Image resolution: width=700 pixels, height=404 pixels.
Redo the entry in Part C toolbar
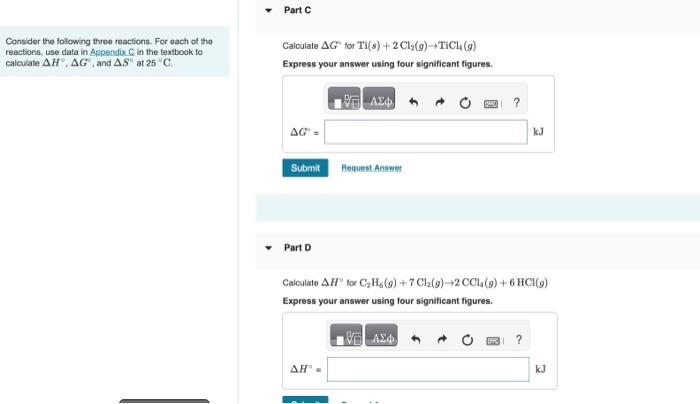coord(440,103)
